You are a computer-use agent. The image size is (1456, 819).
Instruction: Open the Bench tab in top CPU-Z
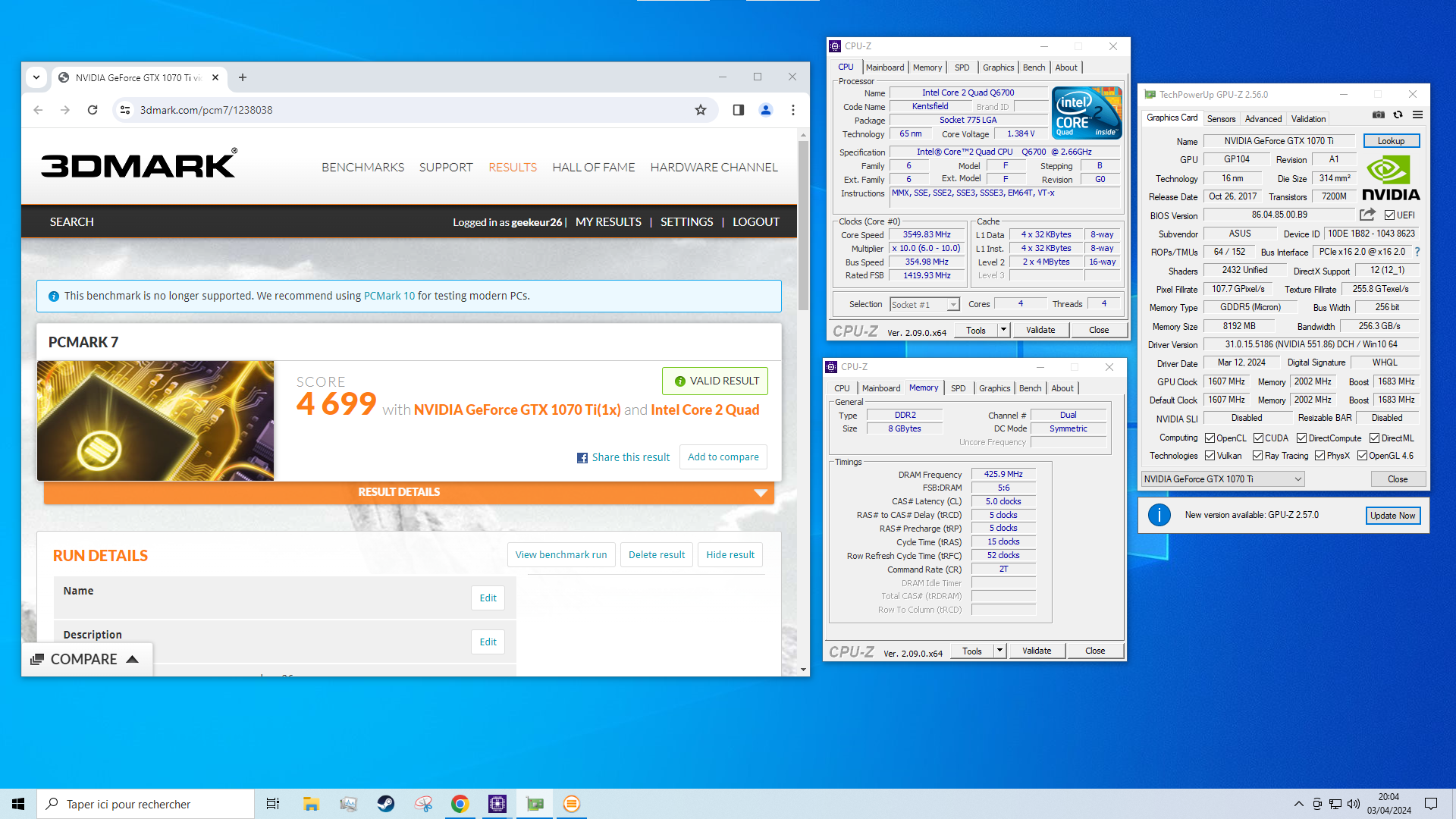point(1034,67)
